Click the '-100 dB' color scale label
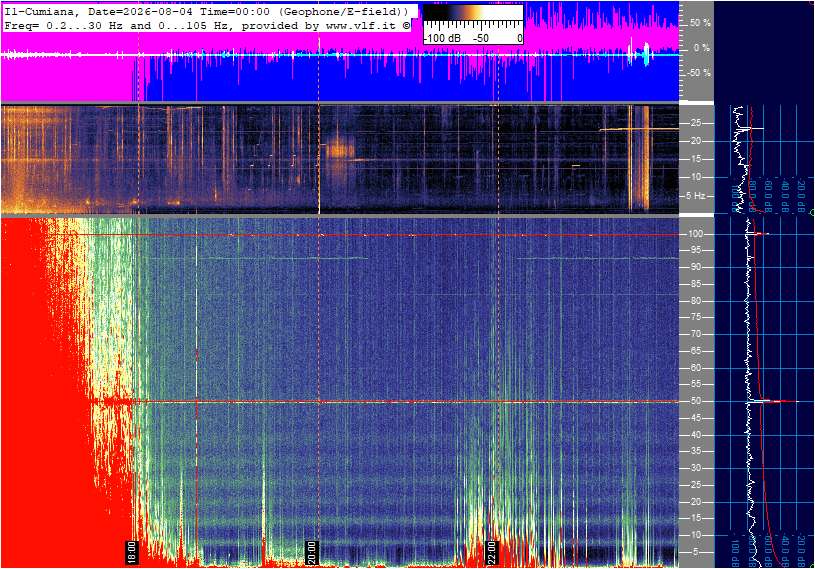Screen dimensions: 815x569 click(442, 38)
